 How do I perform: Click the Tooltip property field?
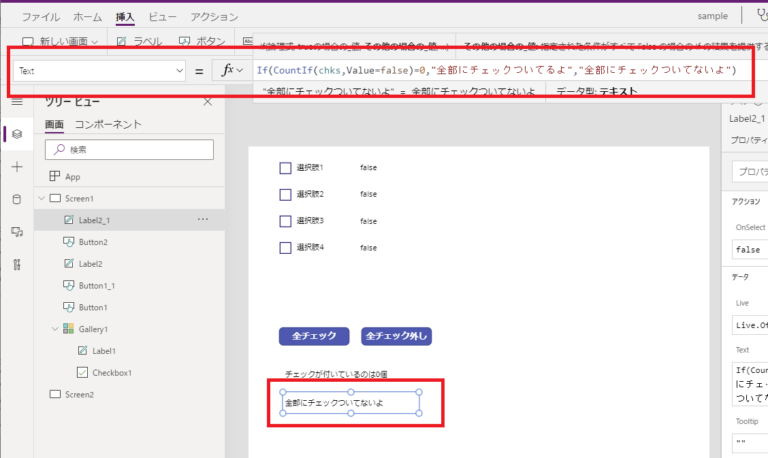(750, 443)
